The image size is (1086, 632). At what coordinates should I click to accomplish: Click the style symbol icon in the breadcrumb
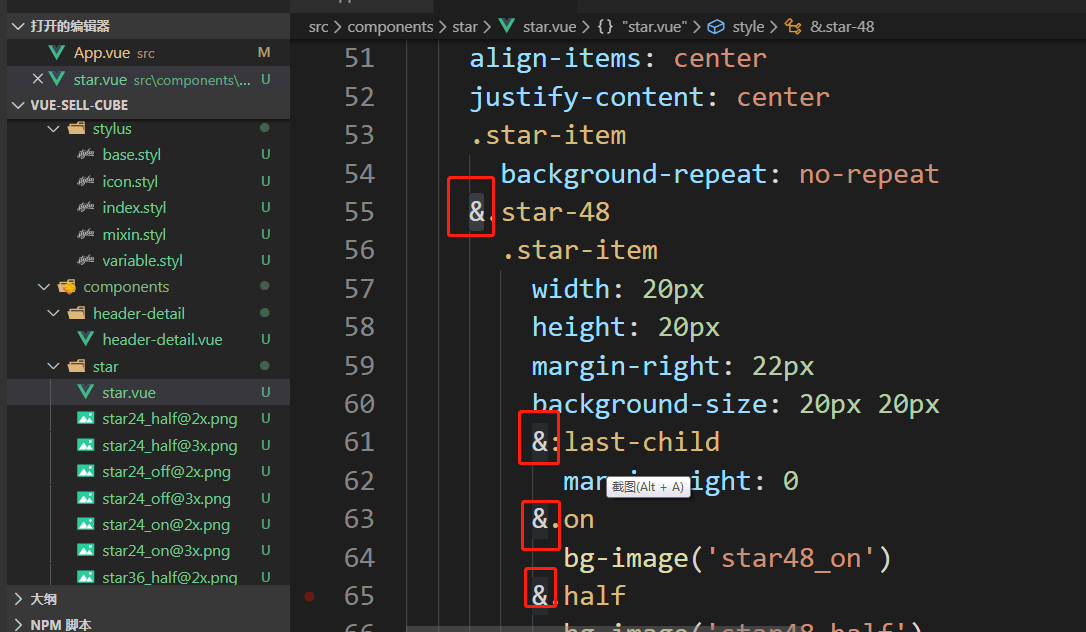coord(715,27)
